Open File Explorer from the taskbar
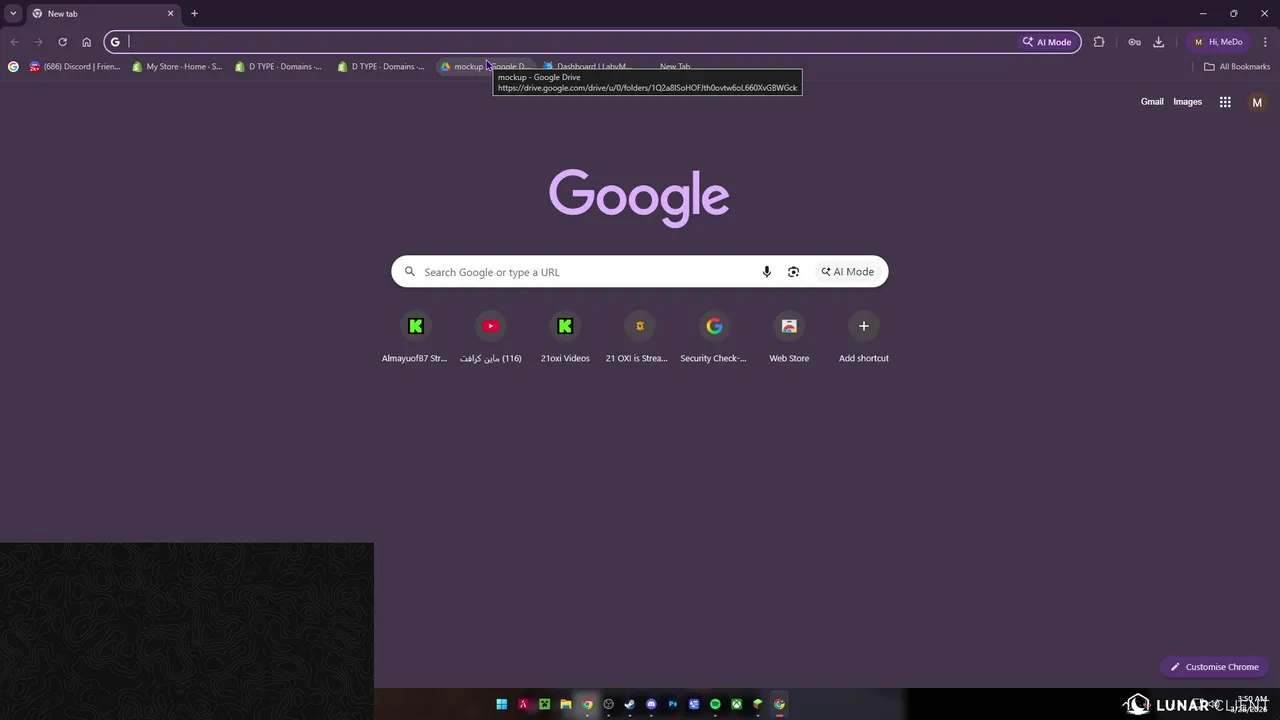 click(x=566, y=705)
